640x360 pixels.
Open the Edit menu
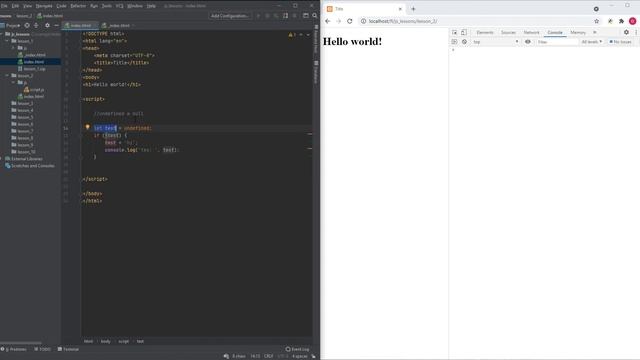tap(15, 6)
